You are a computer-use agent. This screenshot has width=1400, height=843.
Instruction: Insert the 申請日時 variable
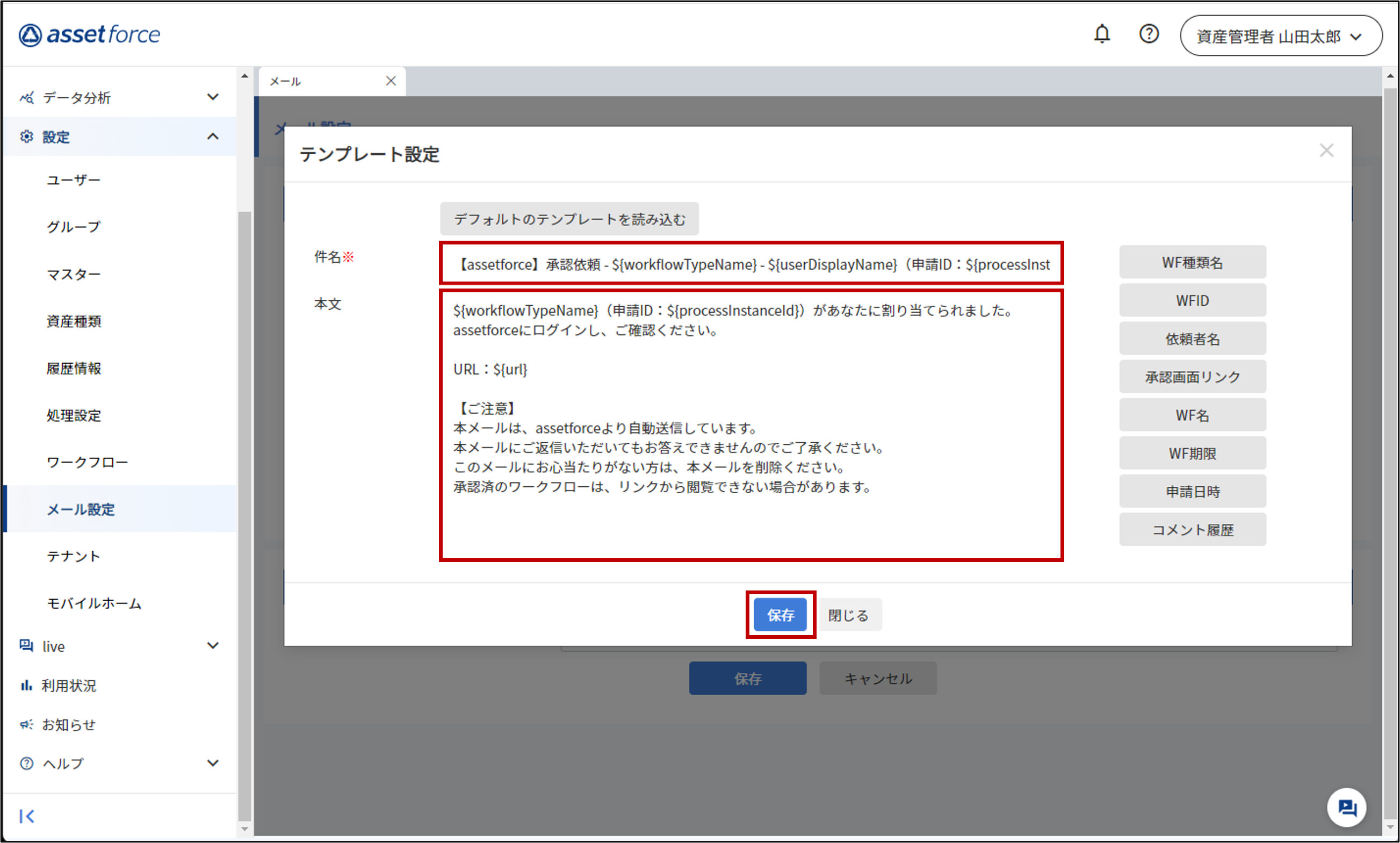tap(1192, 492)
